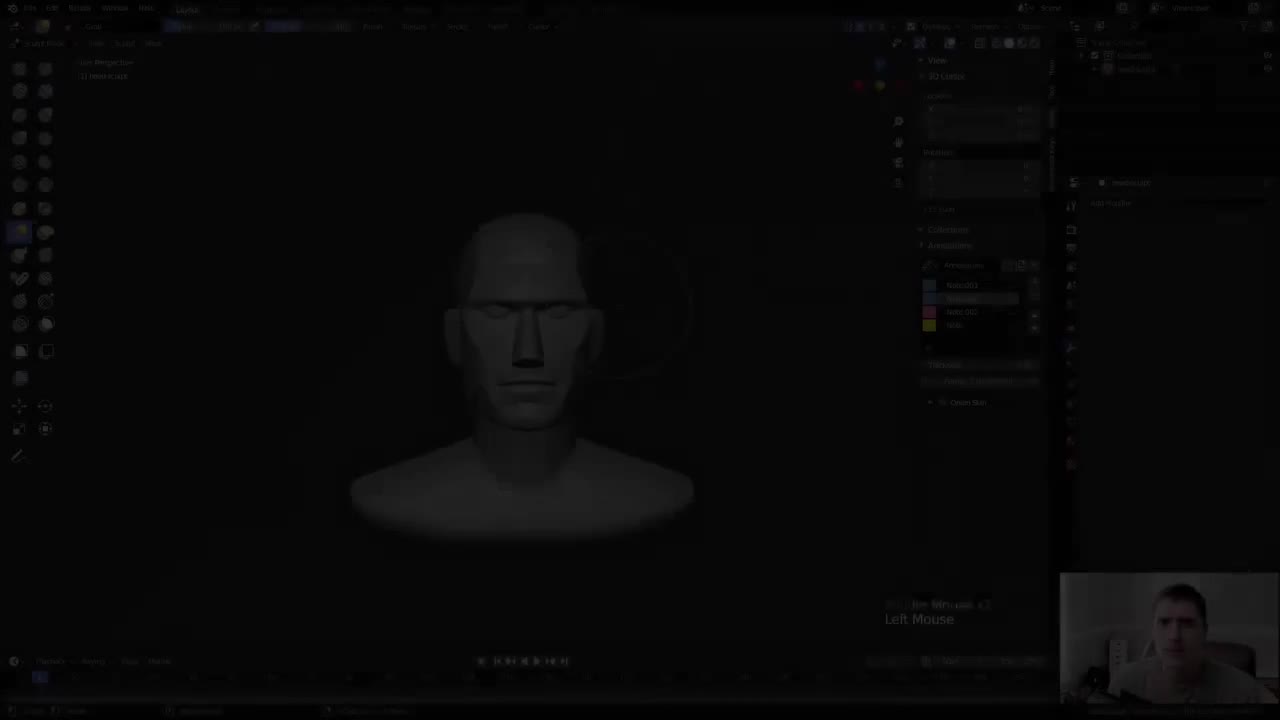Click Note.001 layer color swatch
This screenshot has height=720, width=1280.
929,285
